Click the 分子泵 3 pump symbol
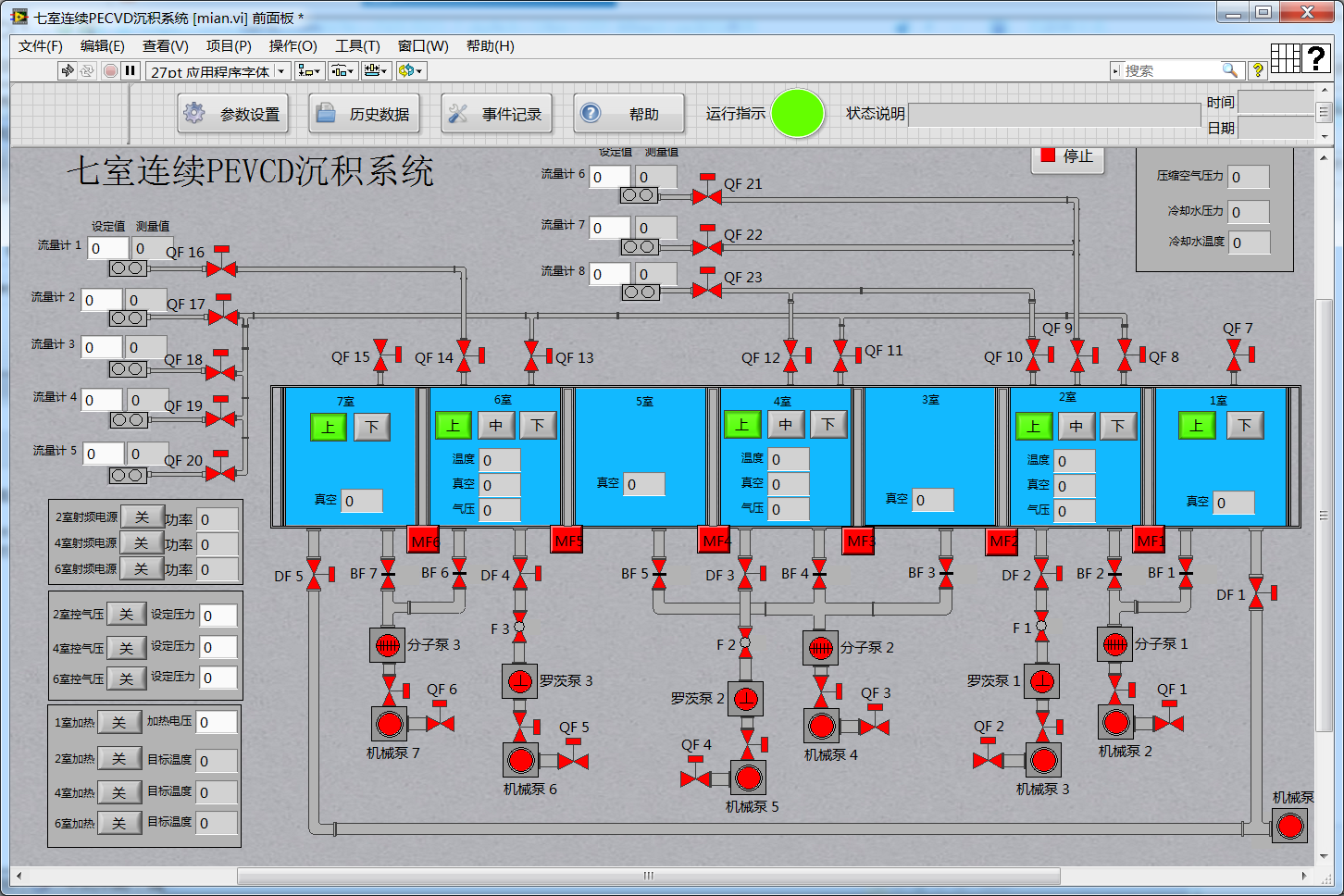 click(x=388, y=644)
